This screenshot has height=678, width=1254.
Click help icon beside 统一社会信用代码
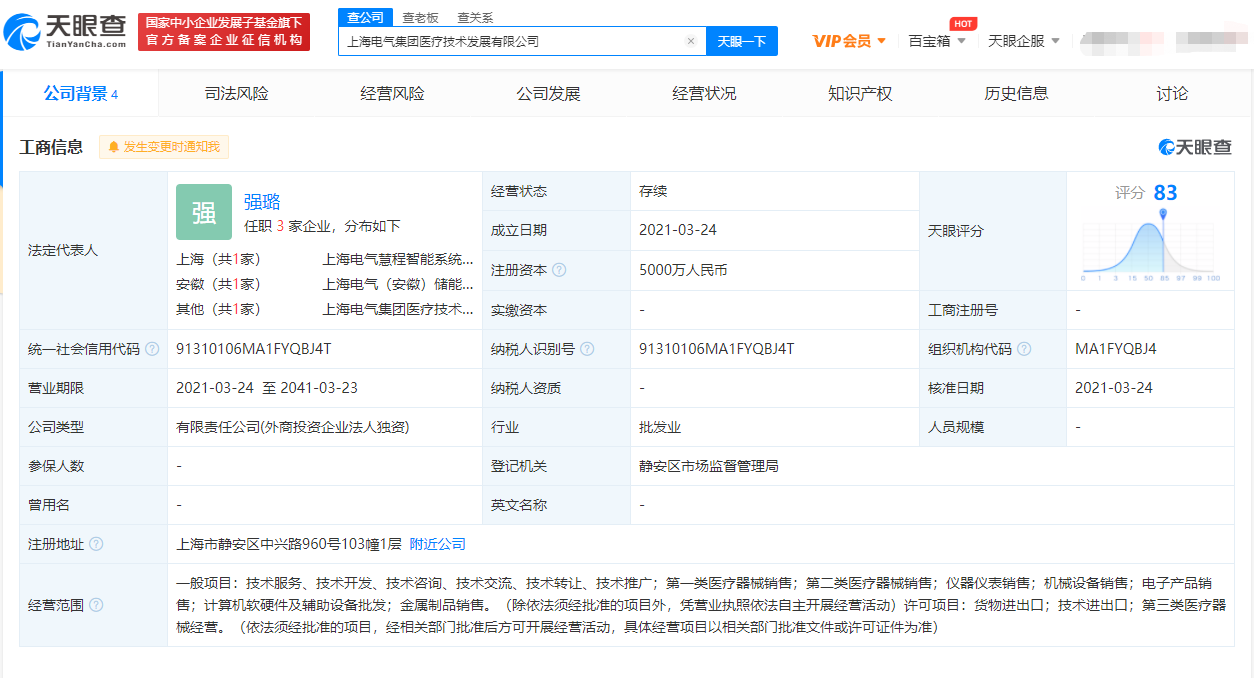[x=152, y=349]
